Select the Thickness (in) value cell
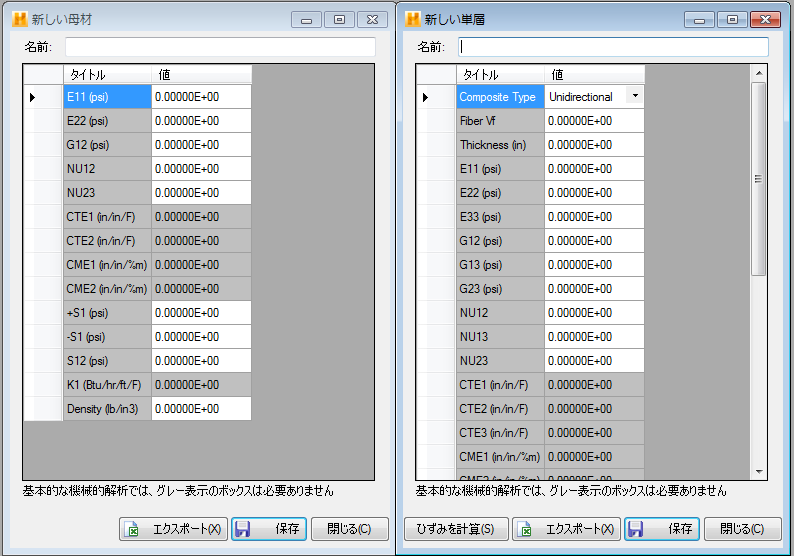Image resolution: width=794 pixels, height=556 pixels. pos(594,145)
